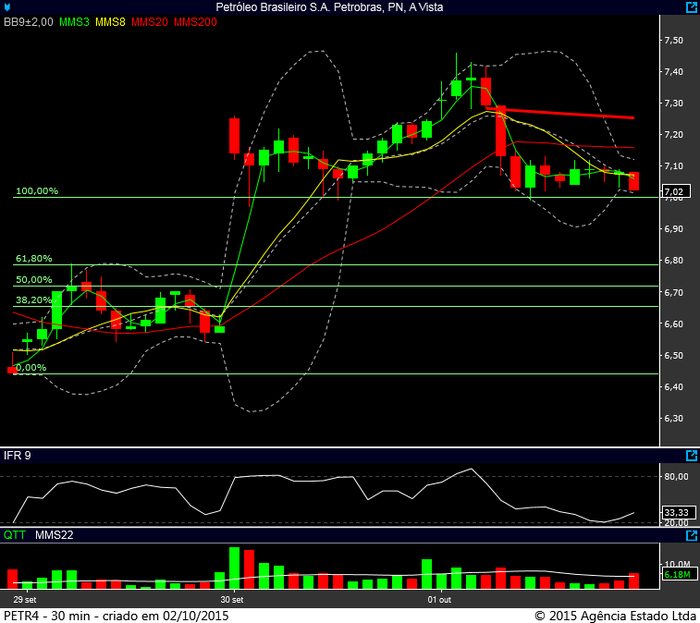Select the 61,80% Fibonacci retracement label
The width and height of the screenshot is (700, 623).
click(33, 258)
